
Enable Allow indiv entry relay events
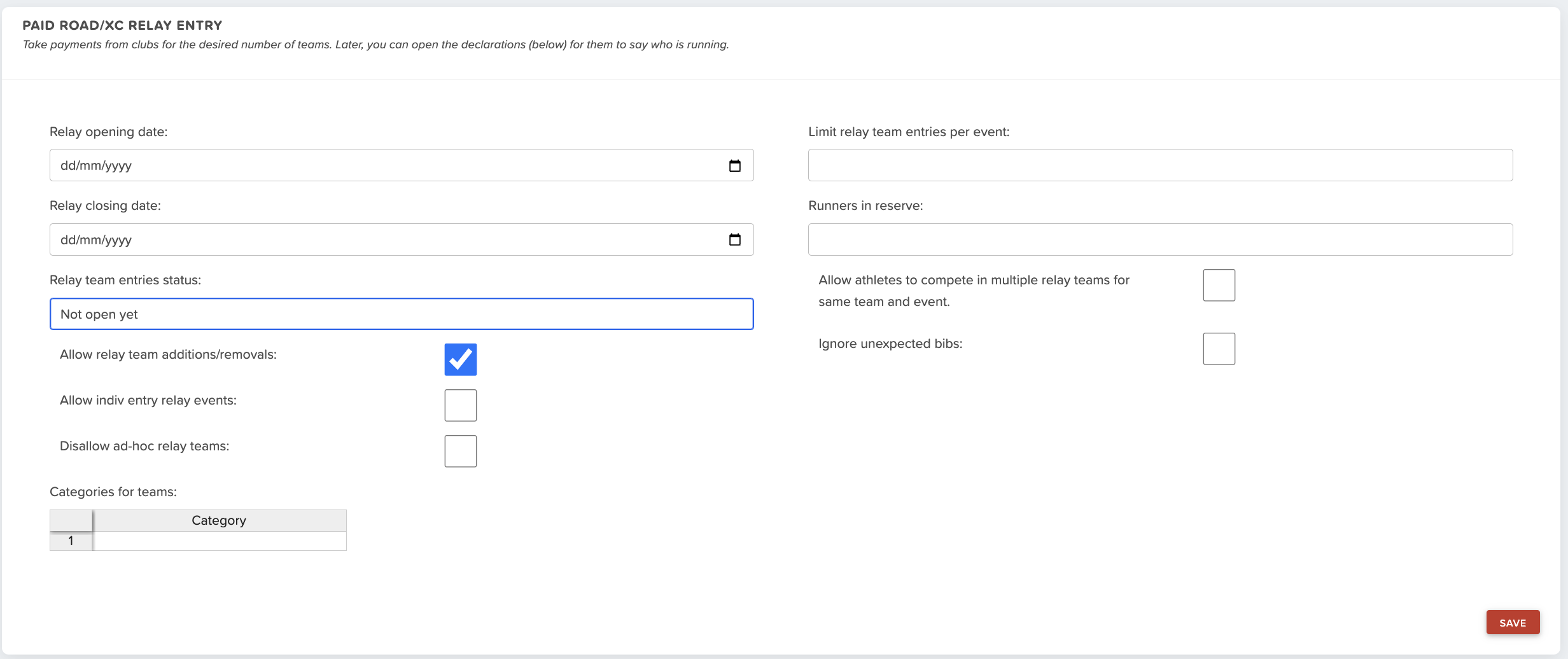[x=460, y=405]
